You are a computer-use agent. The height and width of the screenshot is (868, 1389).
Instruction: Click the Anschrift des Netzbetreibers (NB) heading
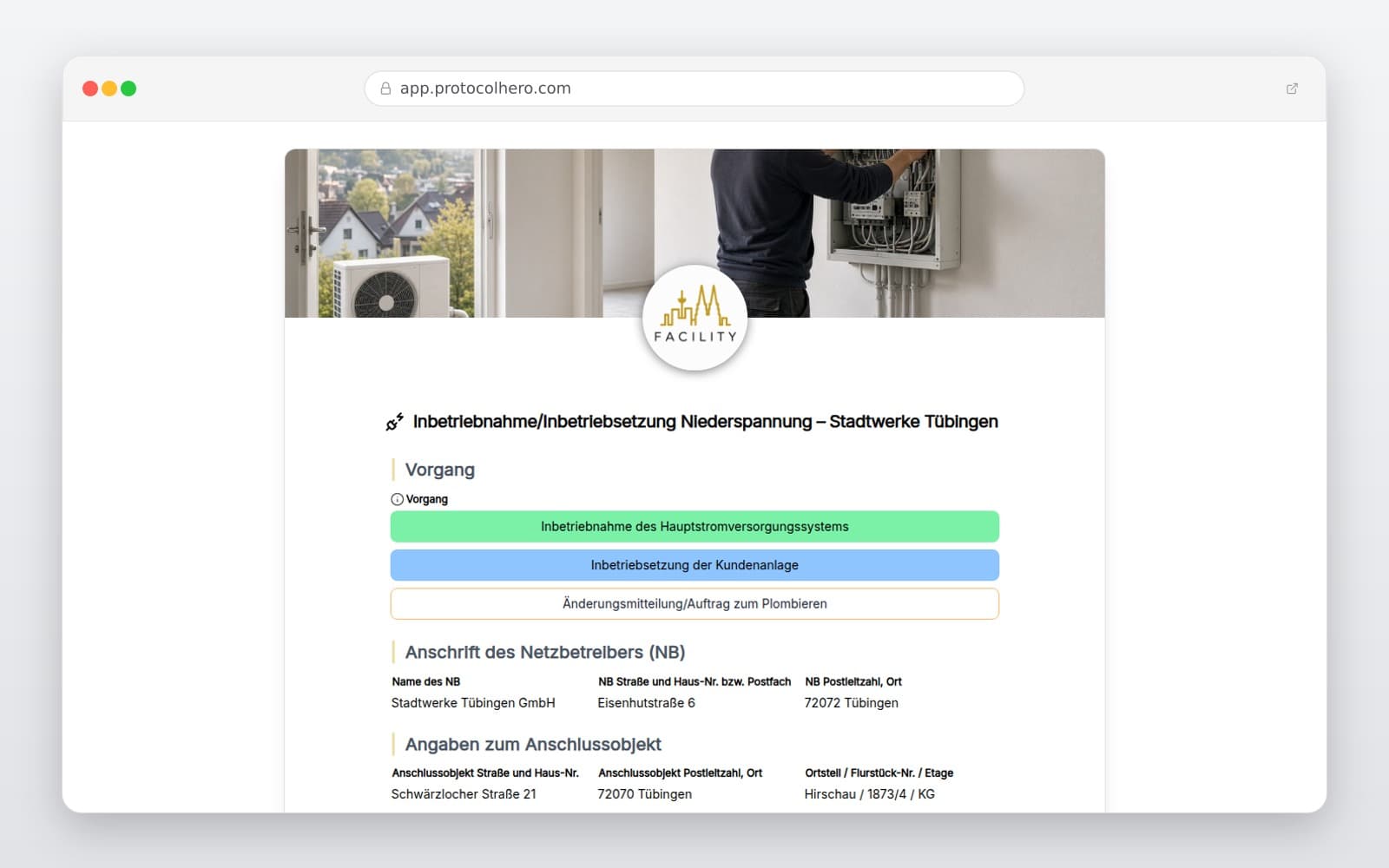coord(545,652)
